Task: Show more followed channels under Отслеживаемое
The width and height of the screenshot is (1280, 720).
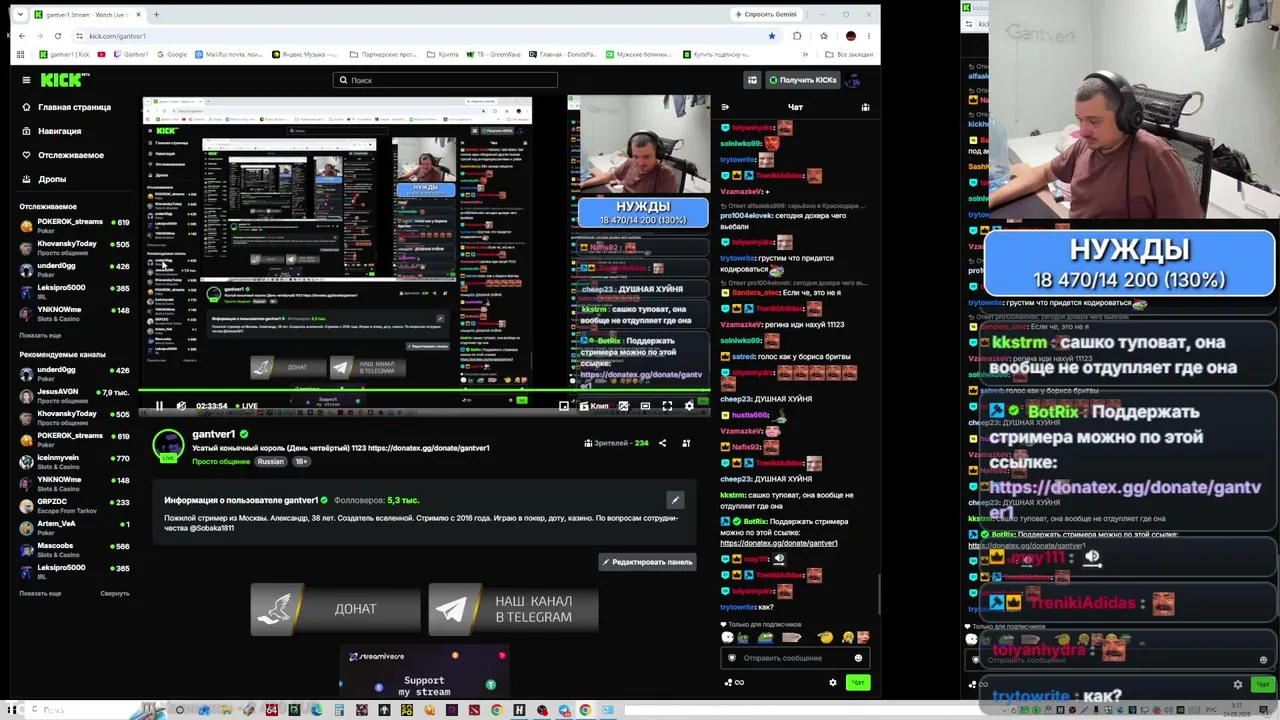Action: click(x=40, y=335)
